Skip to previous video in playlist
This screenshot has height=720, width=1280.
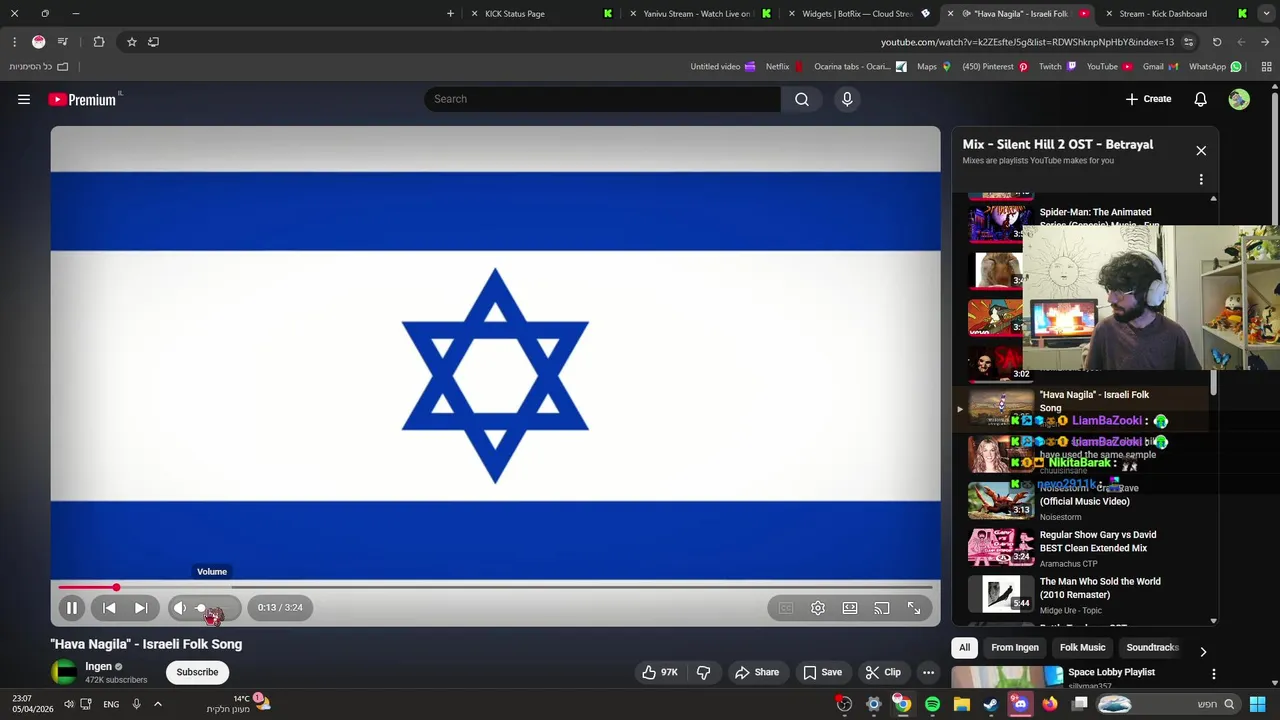(x=109, y=608)
